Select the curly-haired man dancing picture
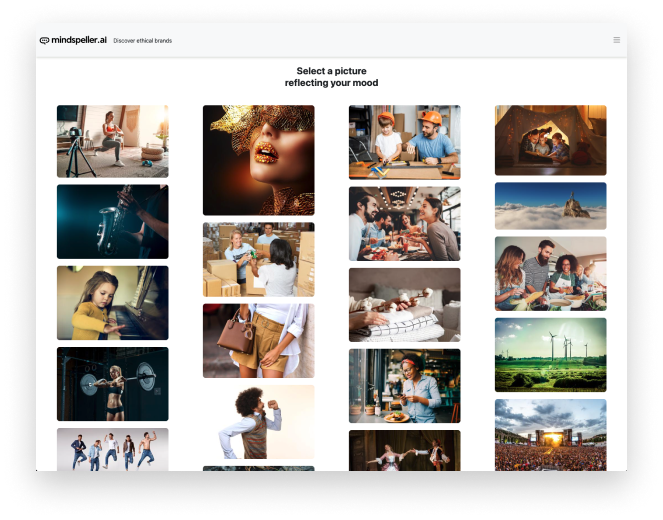 coord(258,421)
